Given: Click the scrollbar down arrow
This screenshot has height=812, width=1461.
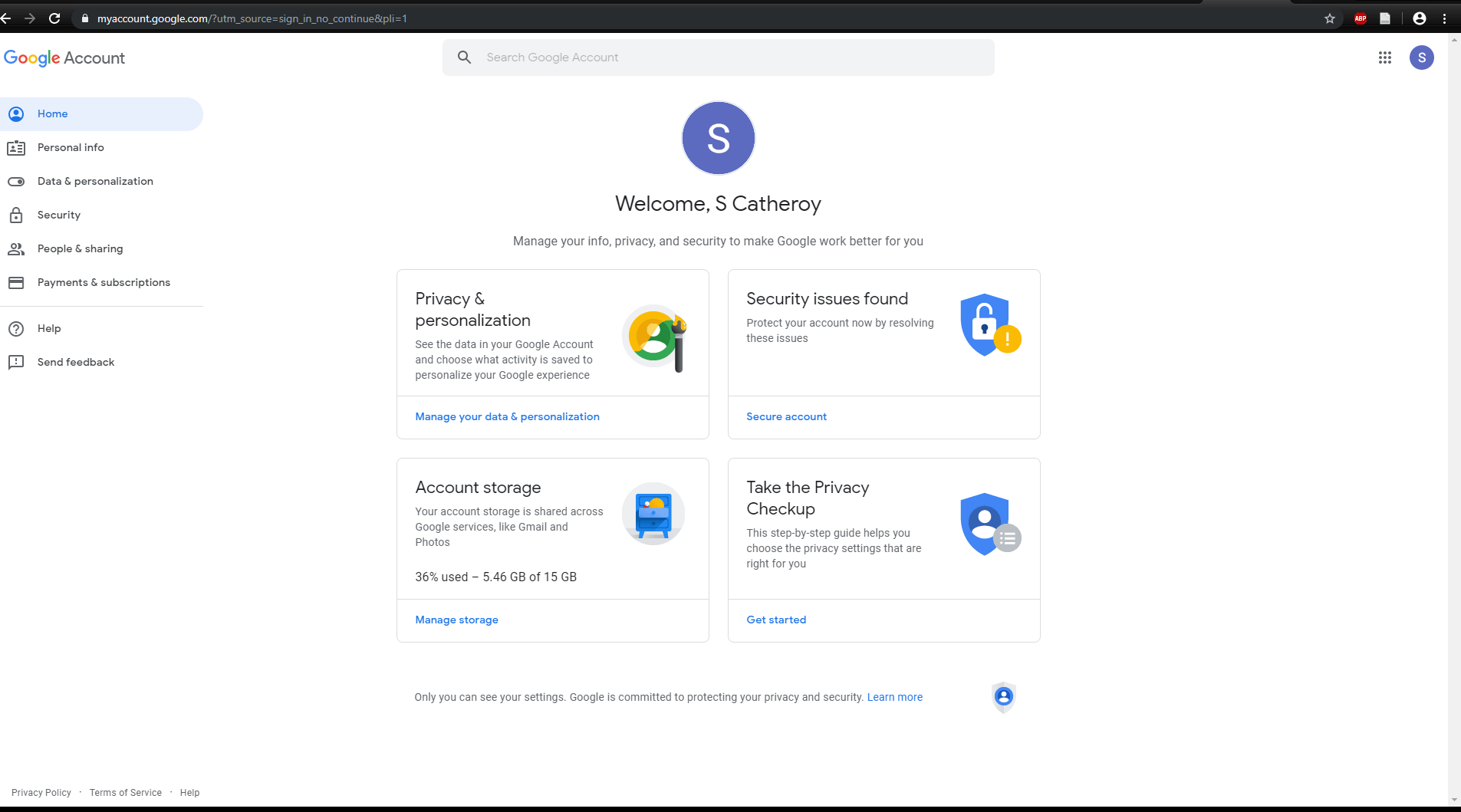Looking at the screenshot, I should pos(1454,800).
